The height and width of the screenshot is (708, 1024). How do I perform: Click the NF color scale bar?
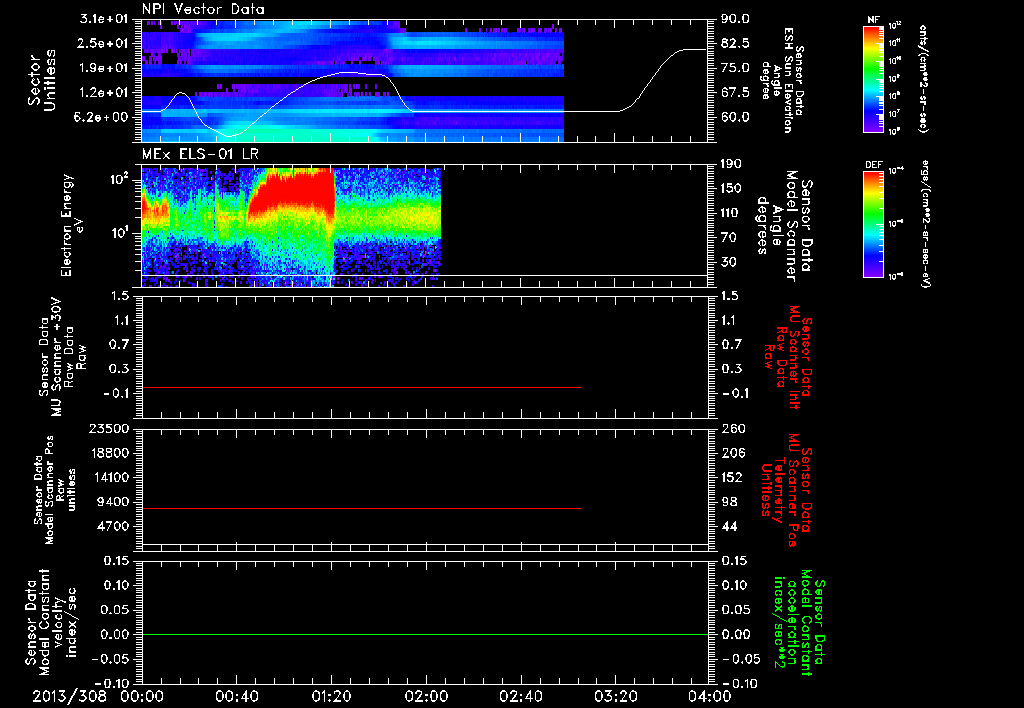(x=874, y=79)
